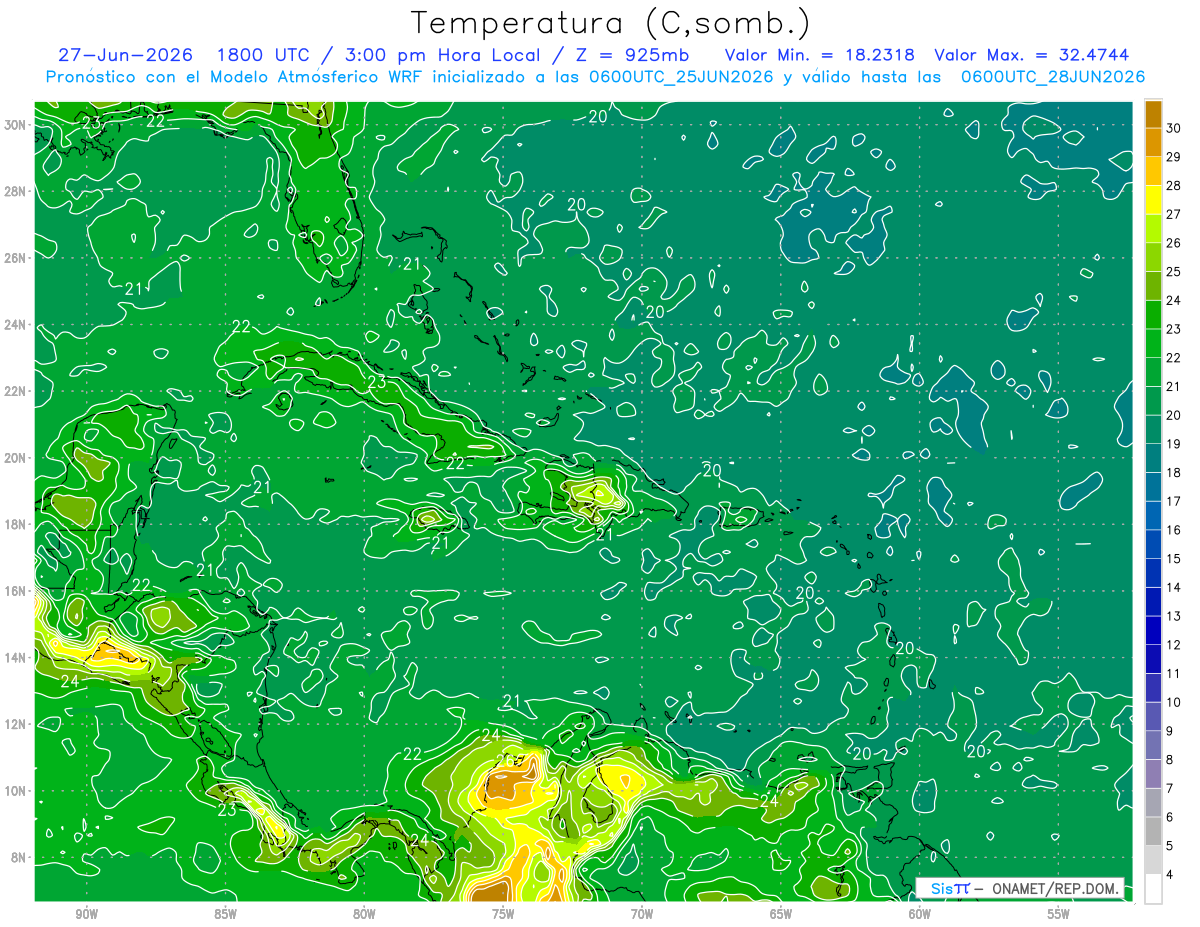Click the color bar value label "30"

tap(1174, 128)
